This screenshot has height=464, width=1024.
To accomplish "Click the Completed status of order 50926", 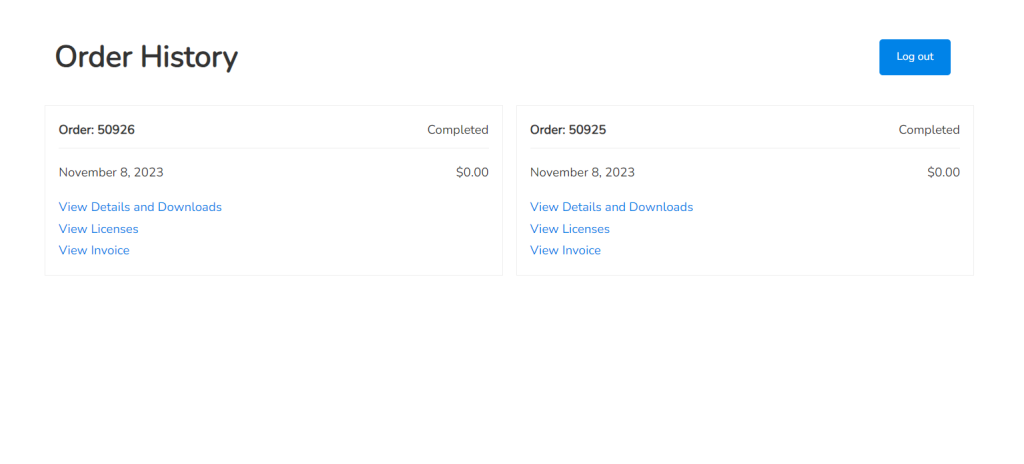I will click(457, 130).
